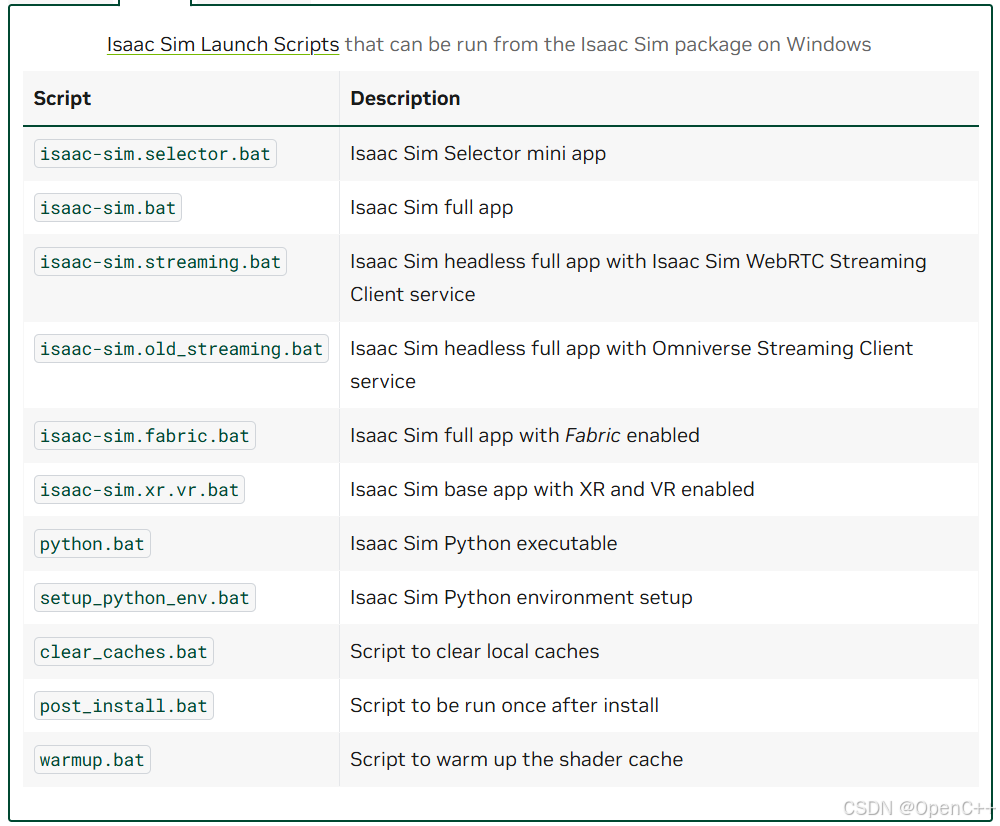Image resolution: width=1000 pixels, height=826 pixels.
Task: Click the Script column header
Action: point(62,98)
